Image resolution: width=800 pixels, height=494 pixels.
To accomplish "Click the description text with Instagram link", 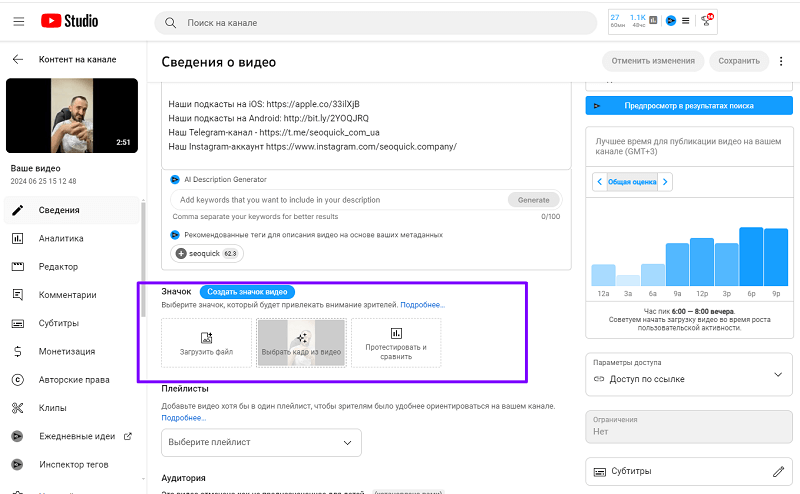I will [313, 147].
